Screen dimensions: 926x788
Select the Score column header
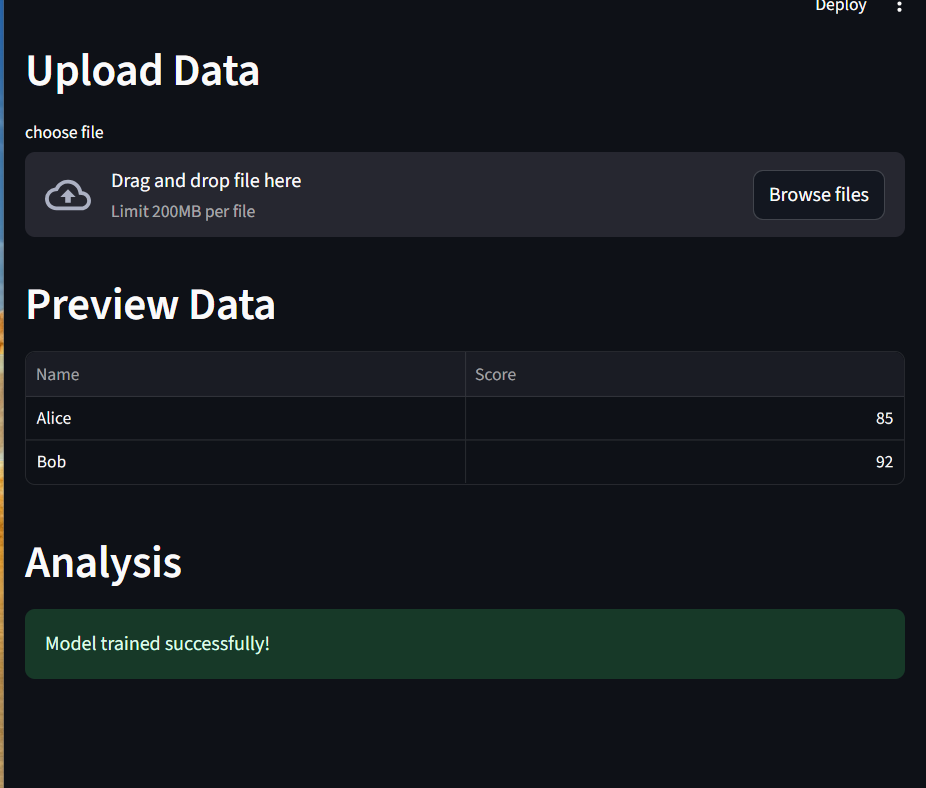pos(684,374)
